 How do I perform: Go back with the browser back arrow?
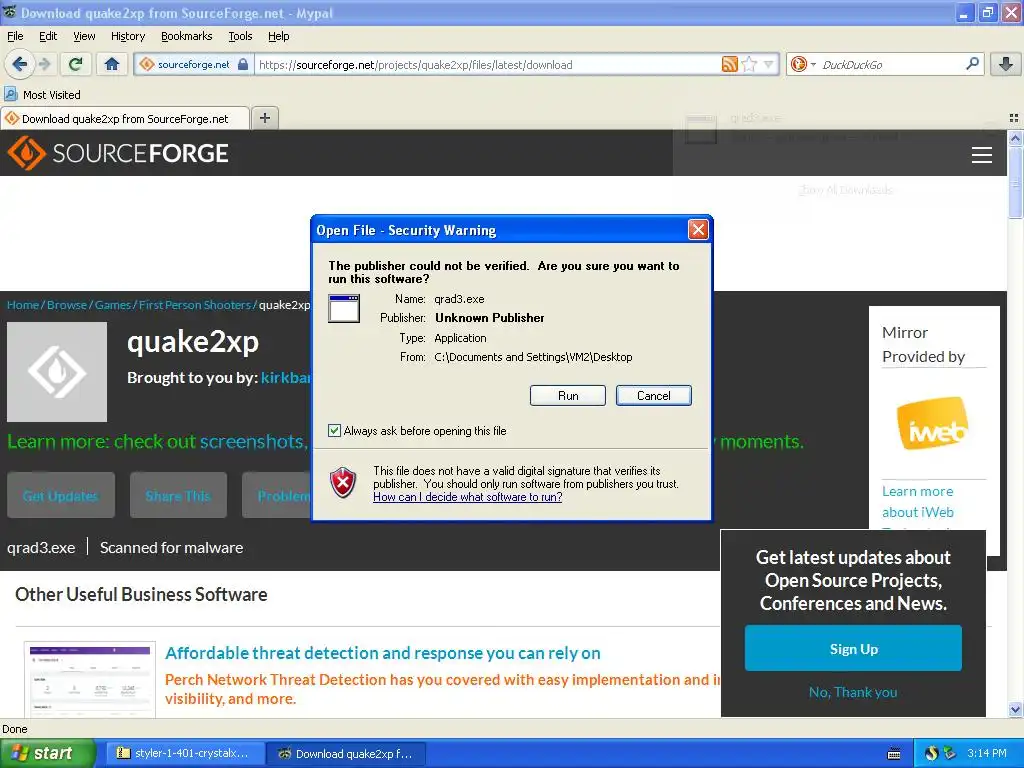20,64
